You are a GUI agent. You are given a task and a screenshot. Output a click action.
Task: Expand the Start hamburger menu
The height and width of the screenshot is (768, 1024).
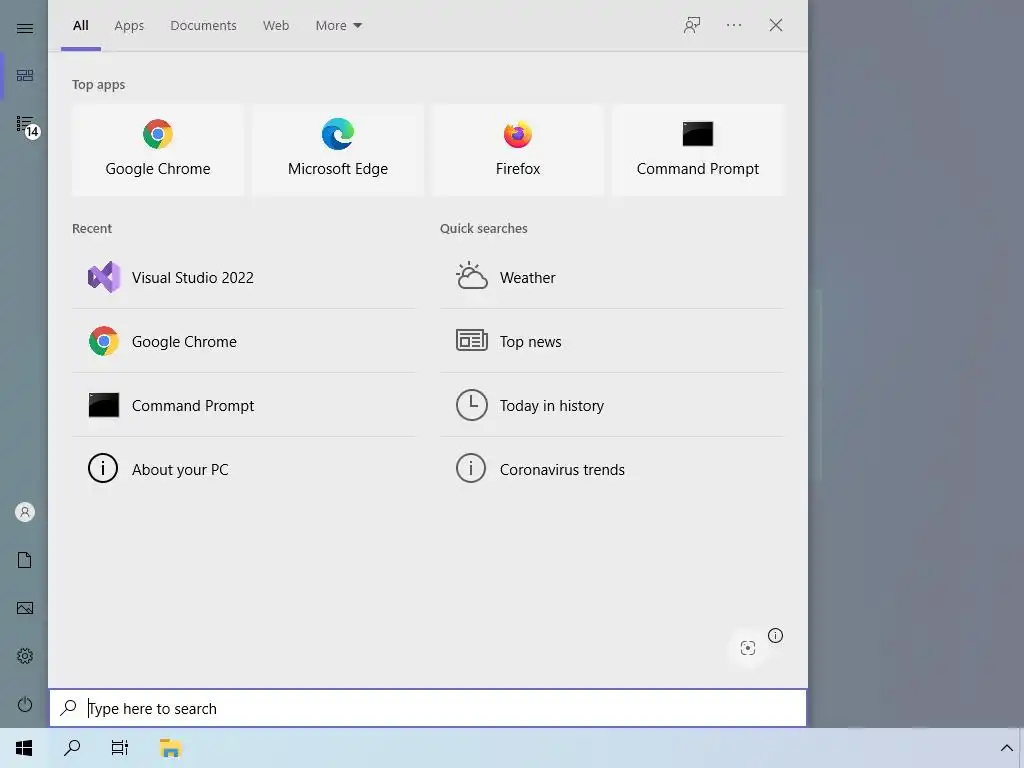click(x=25, y=29)
